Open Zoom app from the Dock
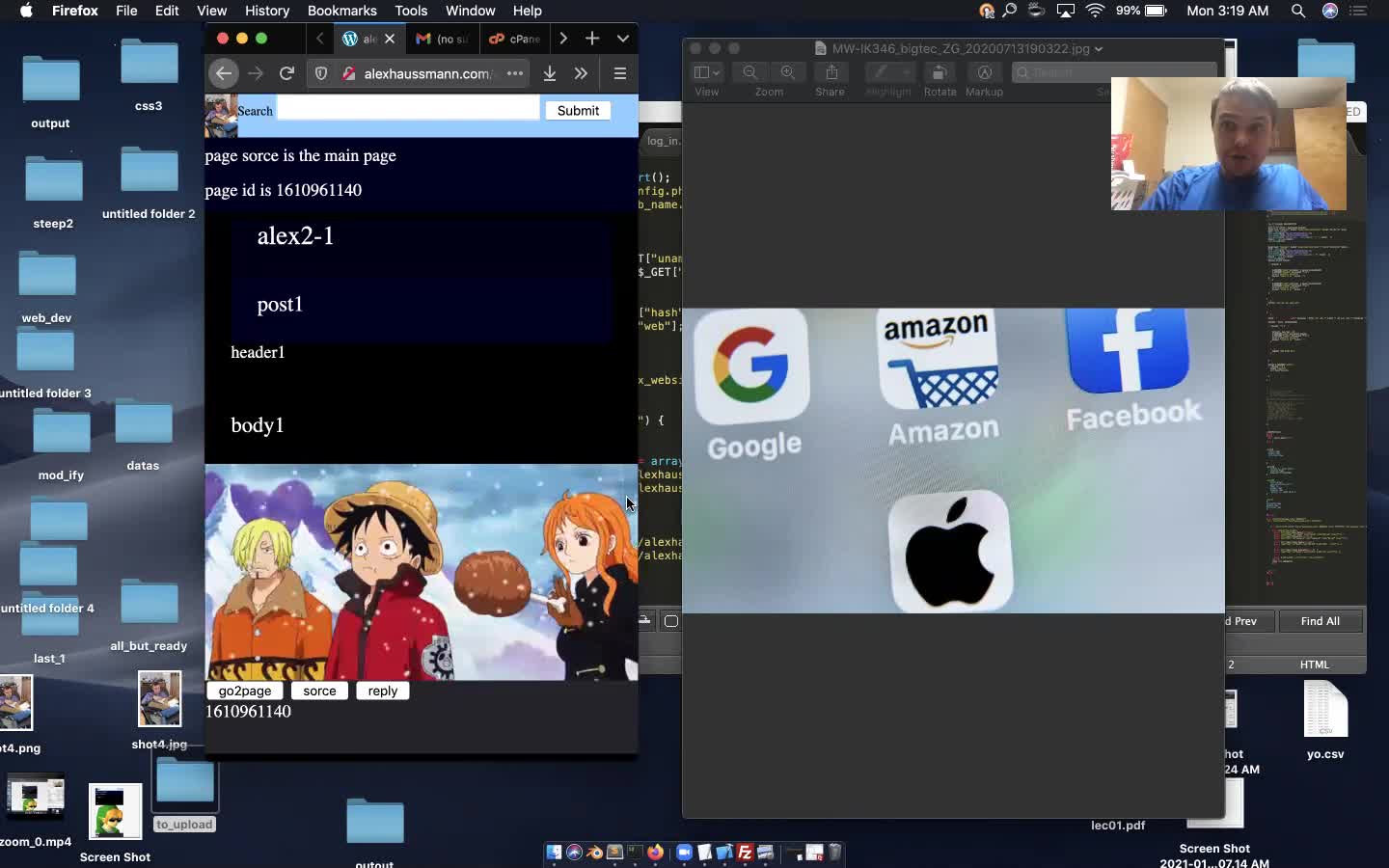The height and width of the screenshot is (868, 1389). (684, 852)
